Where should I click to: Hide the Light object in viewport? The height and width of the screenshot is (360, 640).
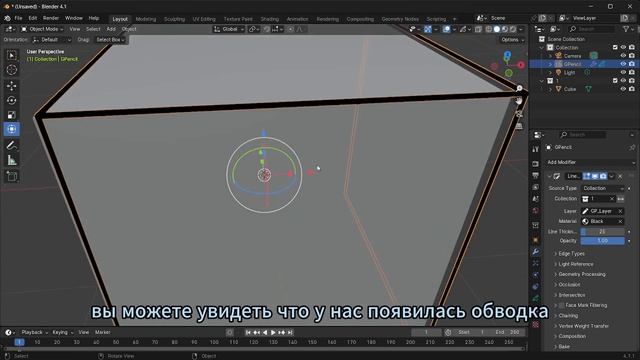(623, 73)
